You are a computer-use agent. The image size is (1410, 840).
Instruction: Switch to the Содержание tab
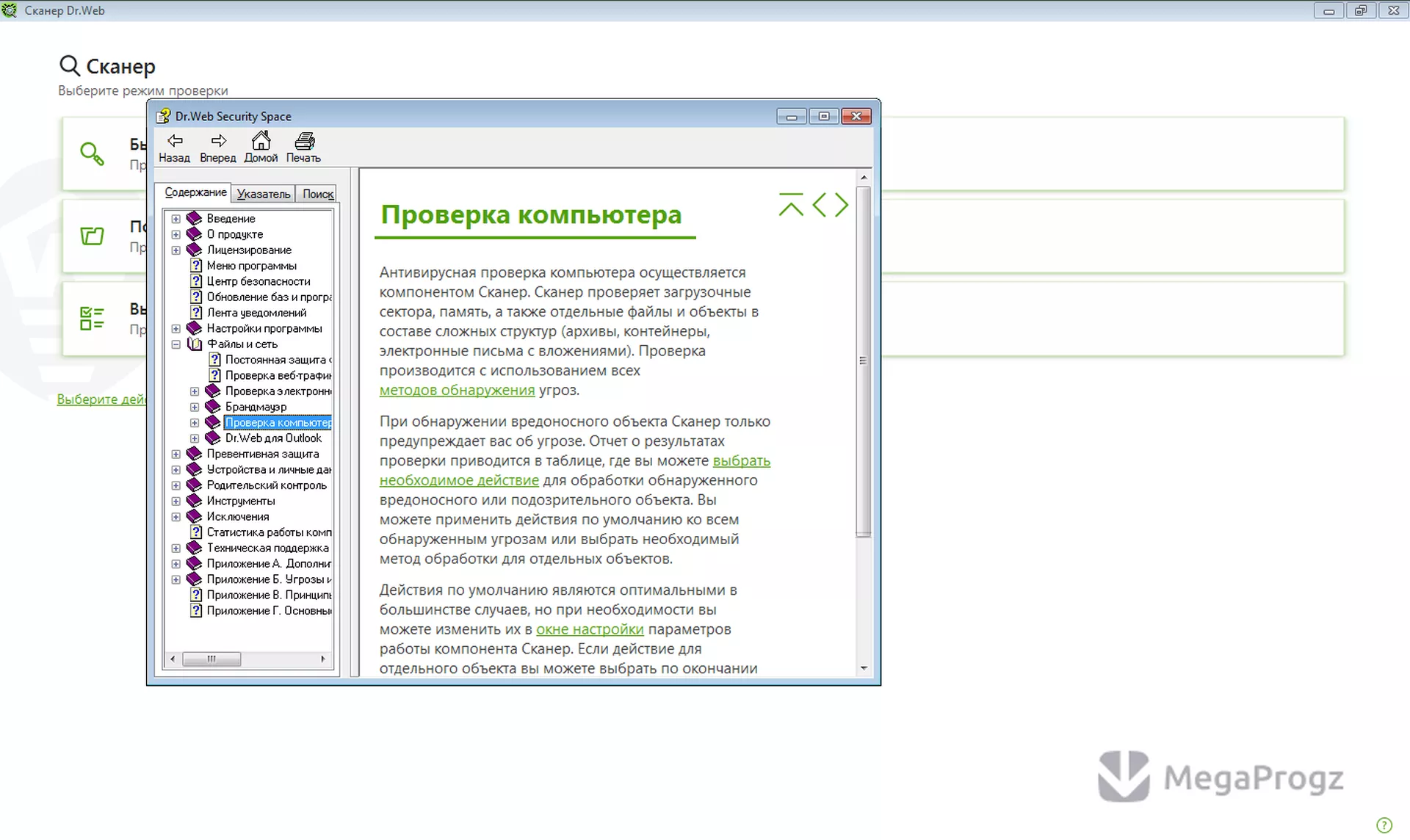(195, 192)
